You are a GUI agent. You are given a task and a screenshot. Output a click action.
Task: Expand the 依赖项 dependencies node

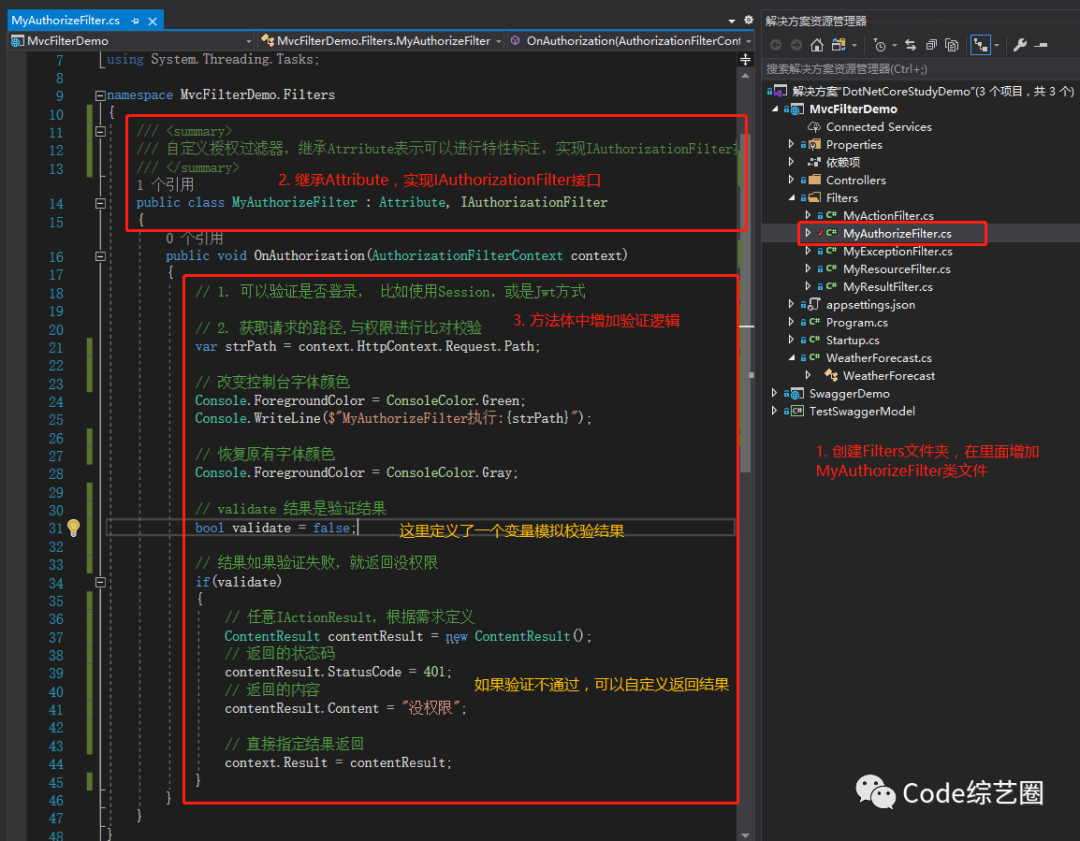pyautogui.click(x=791, y=163)
